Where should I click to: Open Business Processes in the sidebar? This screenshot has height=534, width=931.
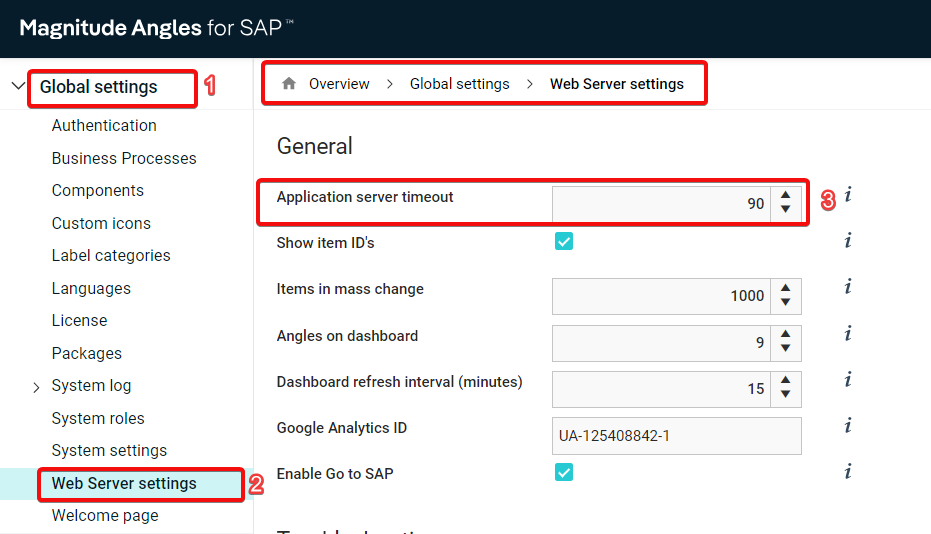click(124, 158)
